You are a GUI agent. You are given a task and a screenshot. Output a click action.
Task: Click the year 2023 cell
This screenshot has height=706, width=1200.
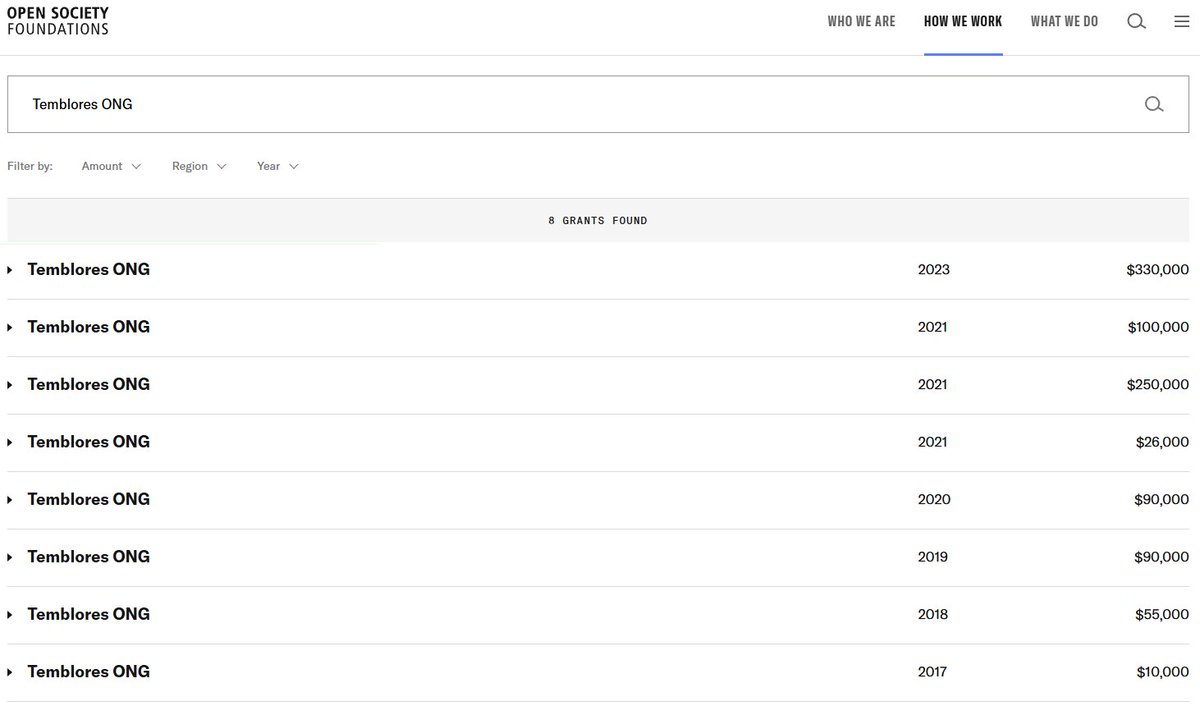pyautogui.click(x=934, y=269)
